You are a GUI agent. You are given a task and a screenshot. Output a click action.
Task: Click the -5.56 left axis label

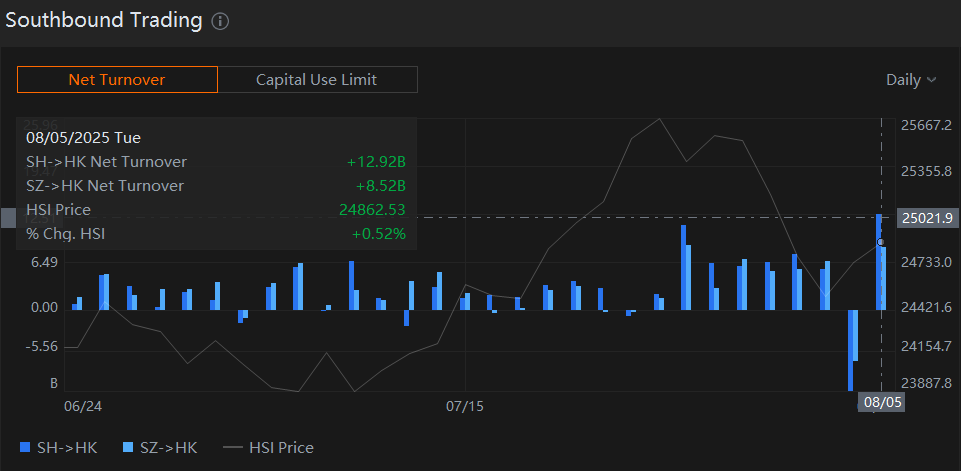[x=41, y=347]
